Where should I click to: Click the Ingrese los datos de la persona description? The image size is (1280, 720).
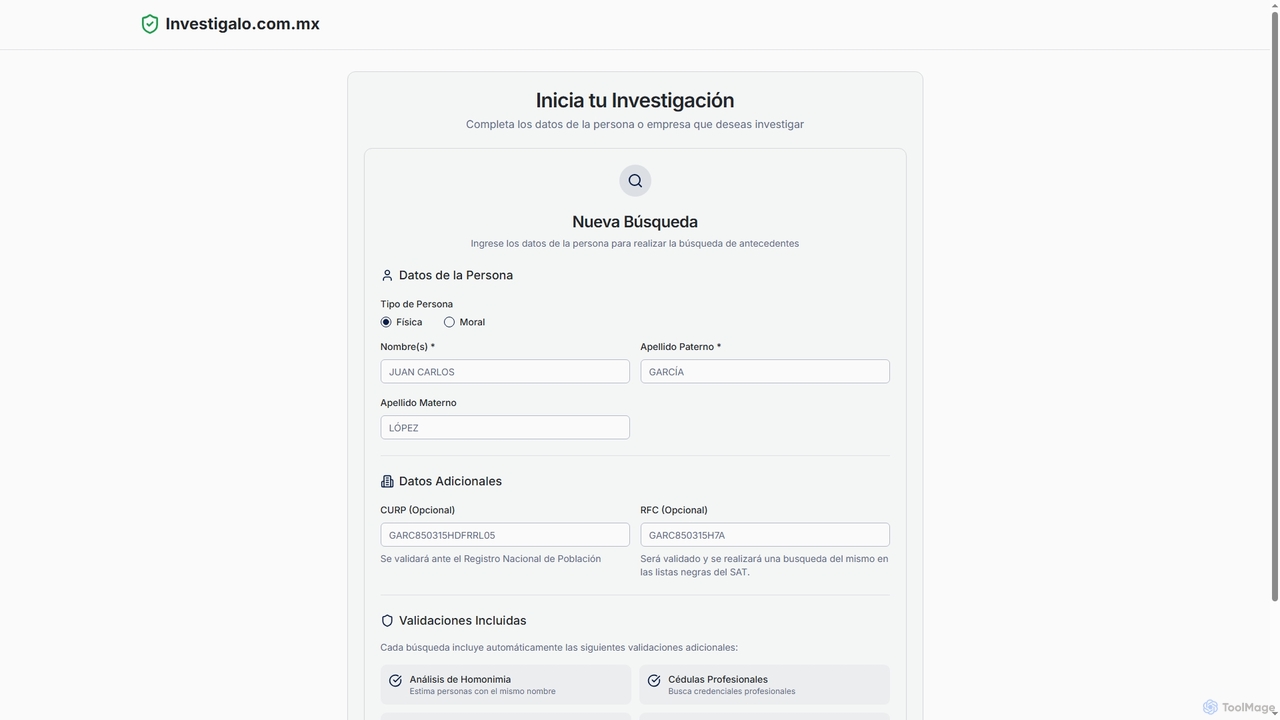(x=635, y=243)
